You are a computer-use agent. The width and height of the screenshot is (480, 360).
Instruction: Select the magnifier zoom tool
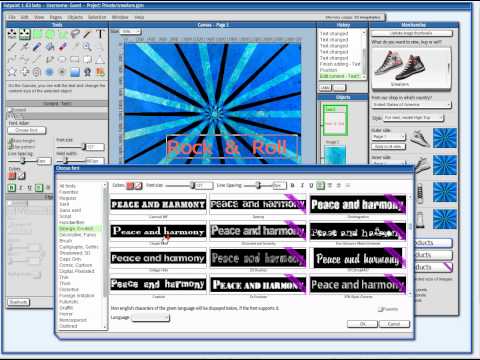(87, 47)
